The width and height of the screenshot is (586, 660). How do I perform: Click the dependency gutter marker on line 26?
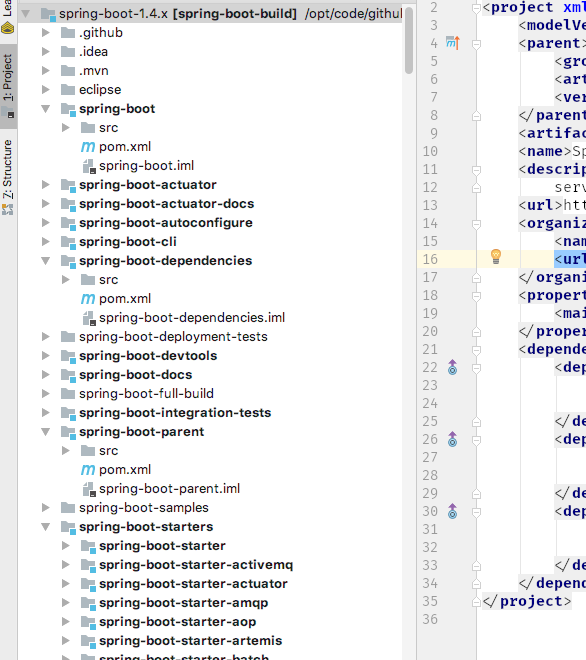[x=453, y=439]
